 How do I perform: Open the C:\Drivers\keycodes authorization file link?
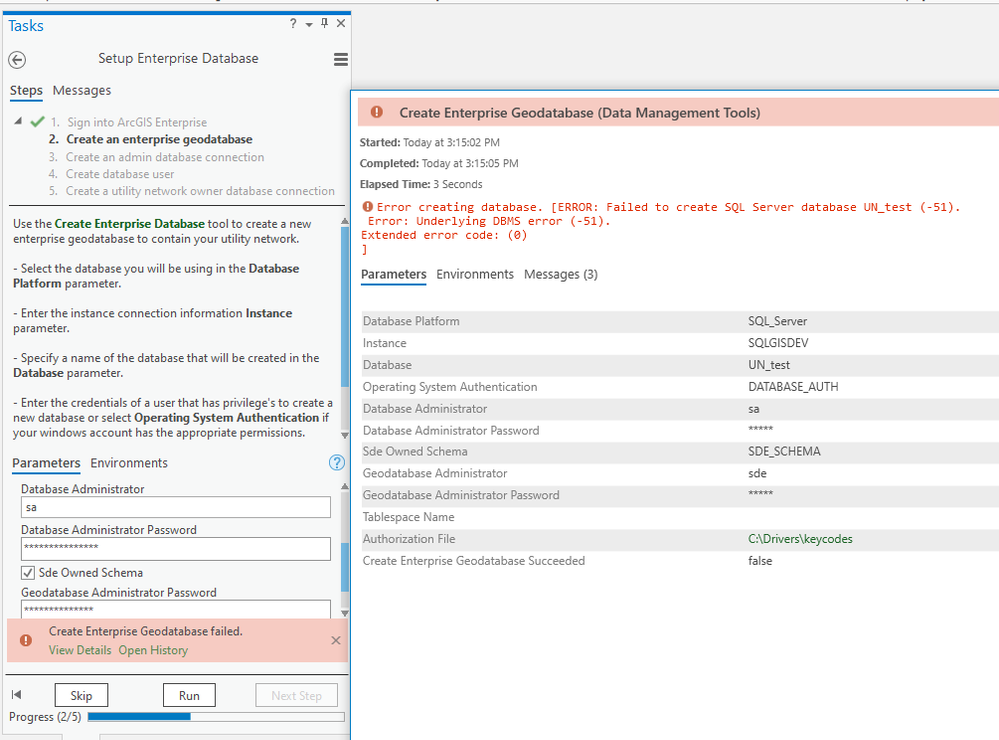click(x=800, y=539)
